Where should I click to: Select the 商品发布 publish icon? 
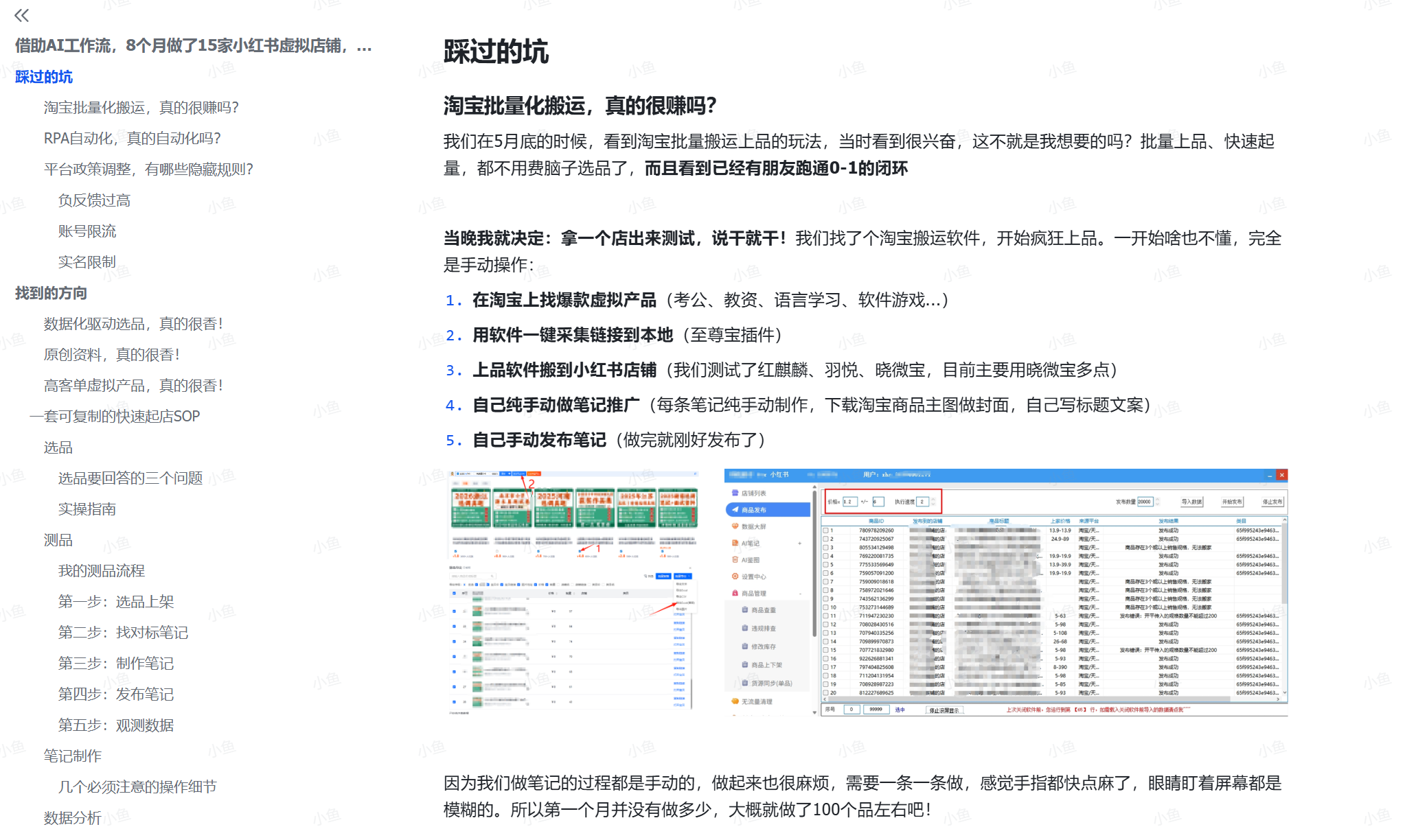(754, 509)
